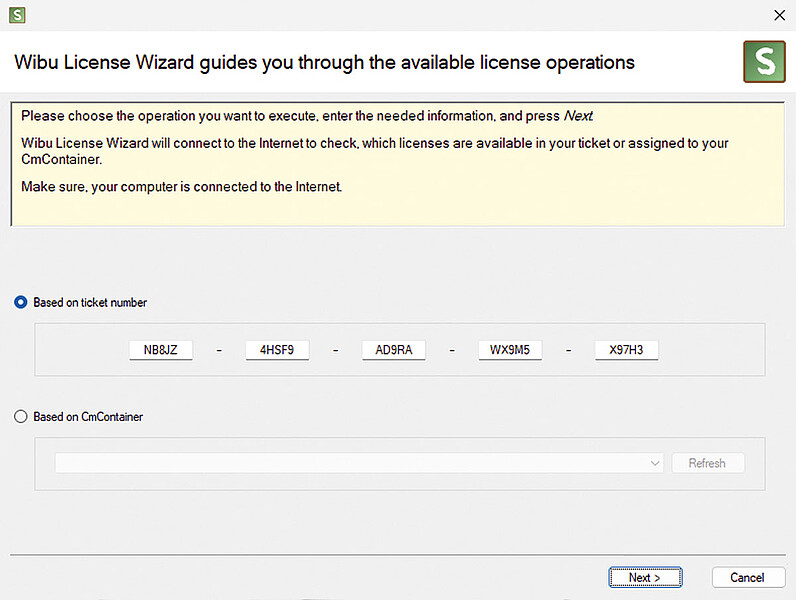Click the Refresh button
Viewport: 796px width, 600px height.
click(708, 463)
